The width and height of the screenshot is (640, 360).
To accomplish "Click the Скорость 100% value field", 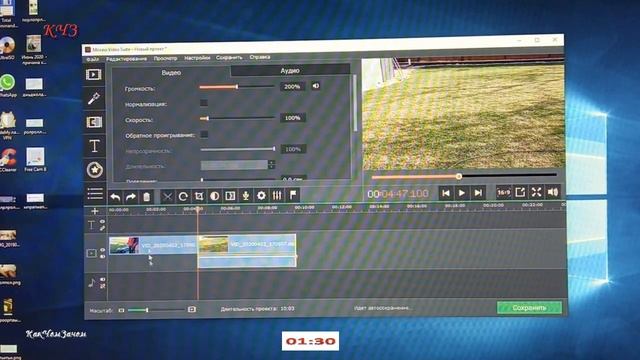I will click(293, 118).
